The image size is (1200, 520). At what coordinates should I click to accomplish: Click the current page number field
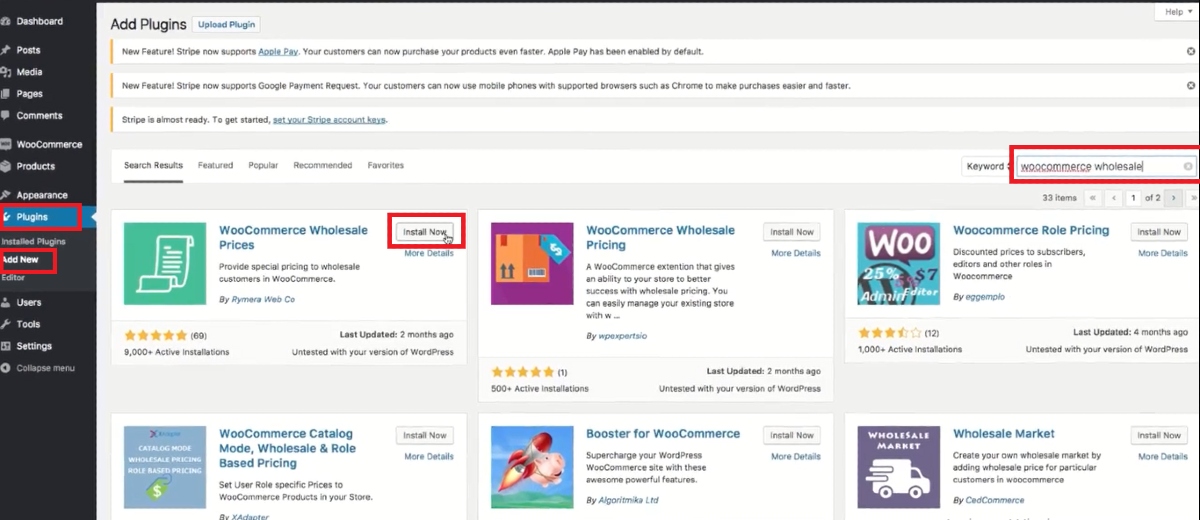coord(1134,198)
